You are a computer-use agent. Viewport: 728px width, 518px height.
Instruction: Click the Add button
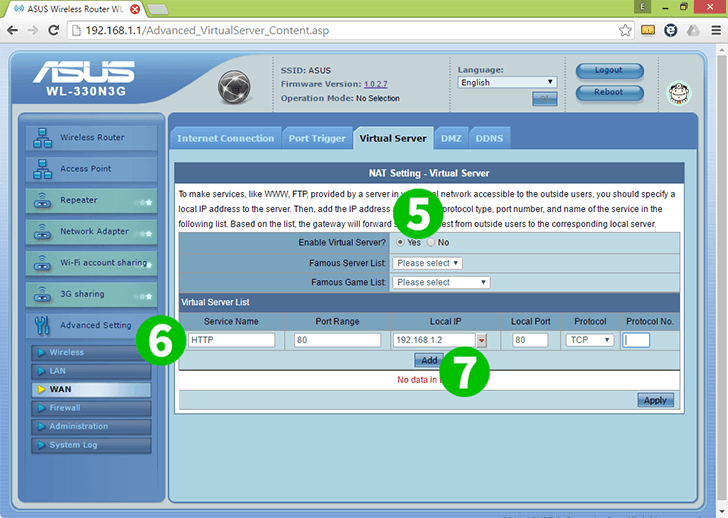[429, 360]
